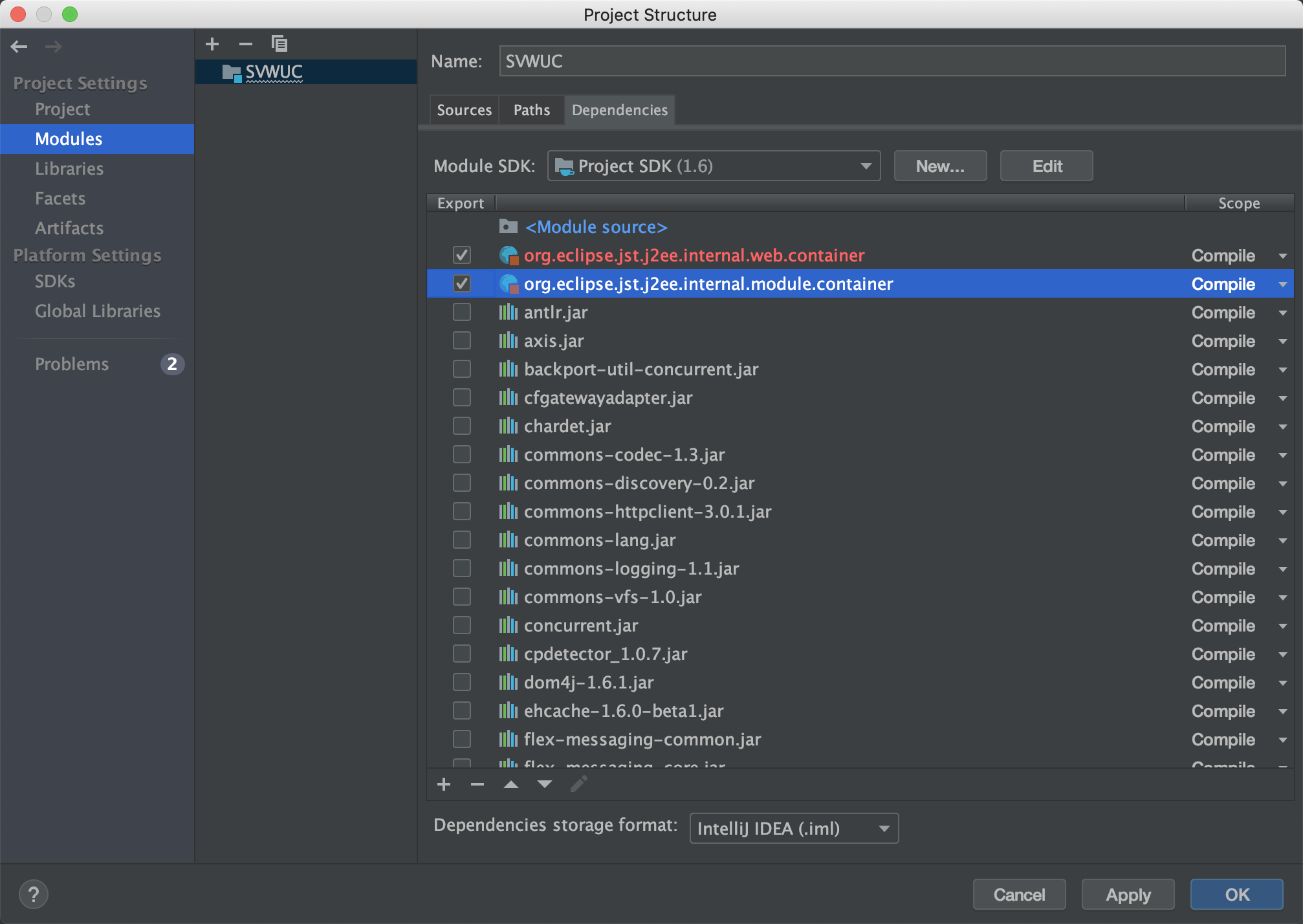Screen dimensions: 1303x924
Task: Click dom4j-1.6.1.jar library icon
Action: coord(509,683)
